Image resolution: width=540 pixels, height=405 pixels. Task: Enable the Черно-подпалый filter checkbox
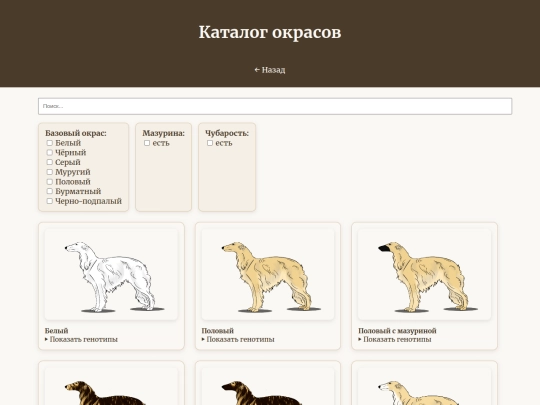[50, 201]
